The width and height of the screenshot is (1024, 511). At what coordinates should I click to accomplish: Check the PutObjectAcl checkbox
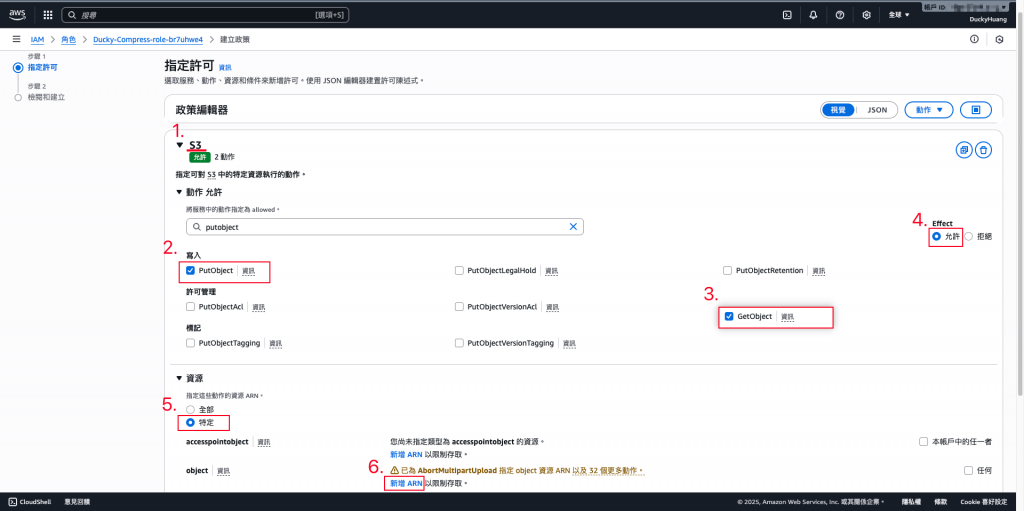point(191,306)
